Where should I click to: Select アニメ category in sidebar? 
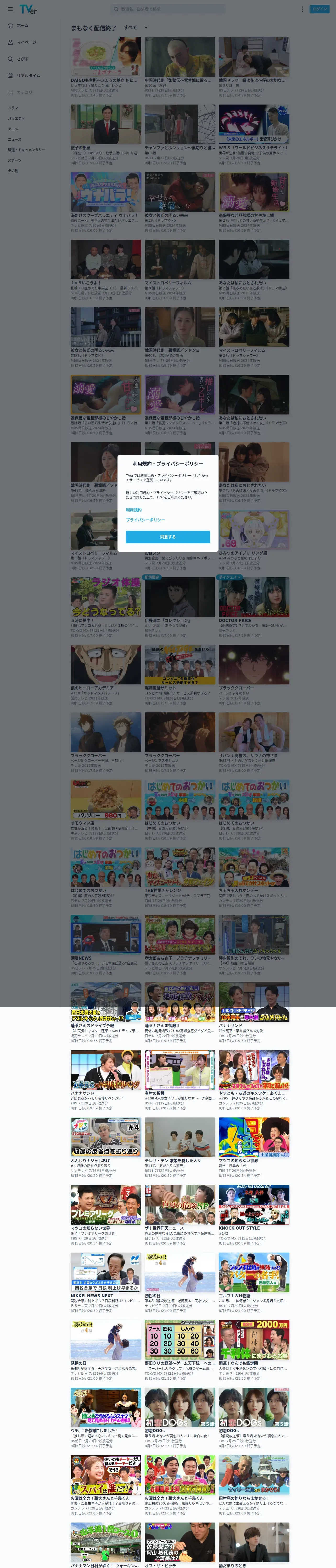(13, 129)
